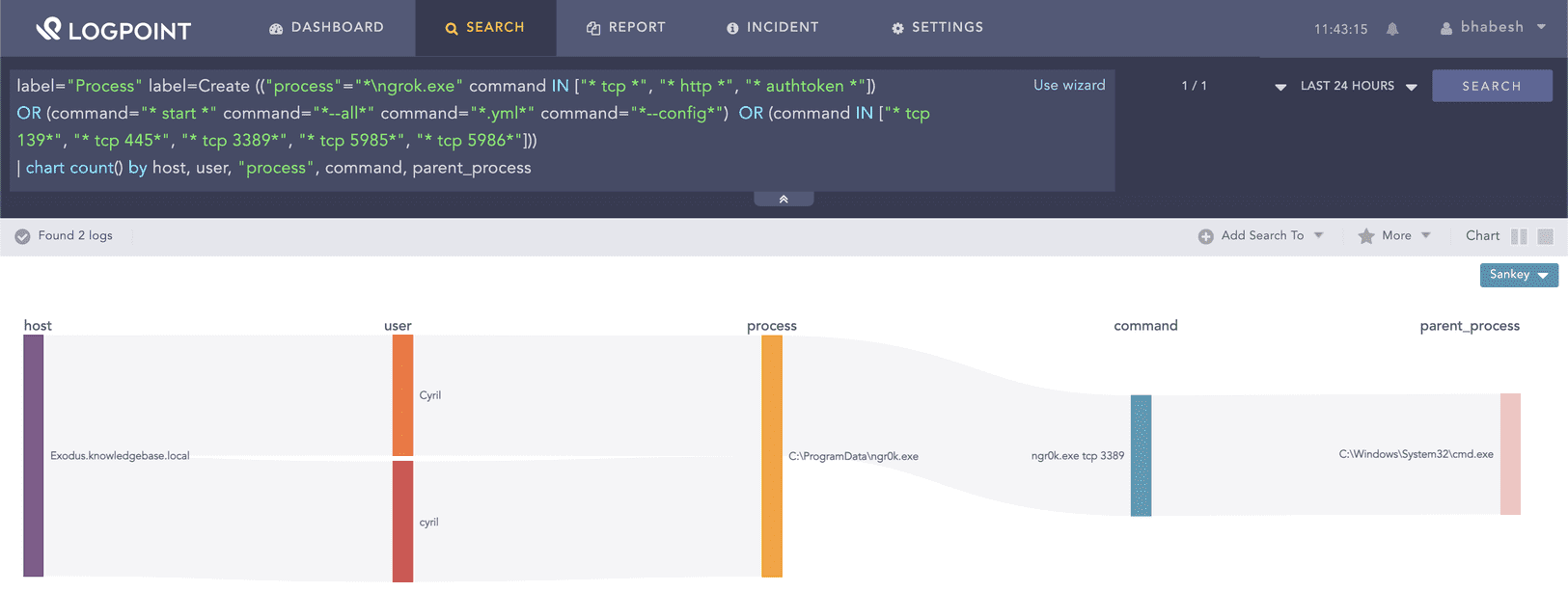
Task: Open the Incident tab
Action: (x=772, y=28)
